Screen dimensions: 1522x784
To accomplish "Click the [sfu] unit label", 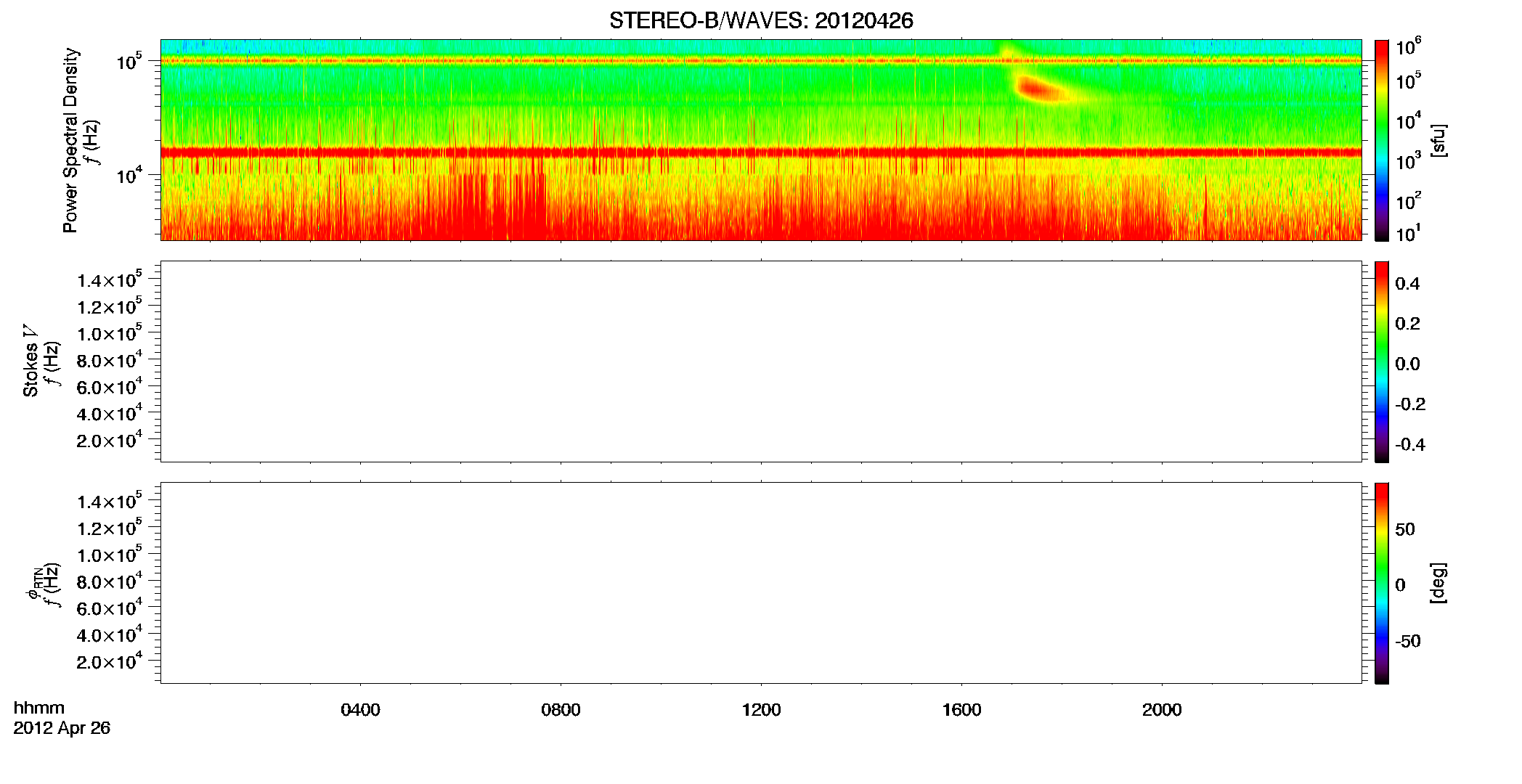I will coord(1438,140).
